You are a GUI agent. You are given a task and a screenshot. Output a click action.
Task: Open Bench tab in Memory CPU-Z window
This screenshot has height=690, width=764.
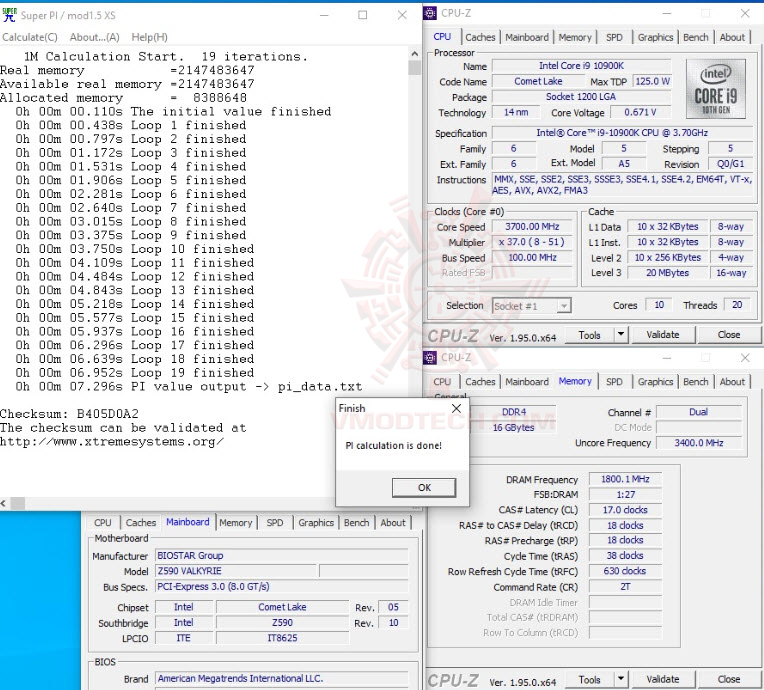pyautogui.click(x=696, y=382)
